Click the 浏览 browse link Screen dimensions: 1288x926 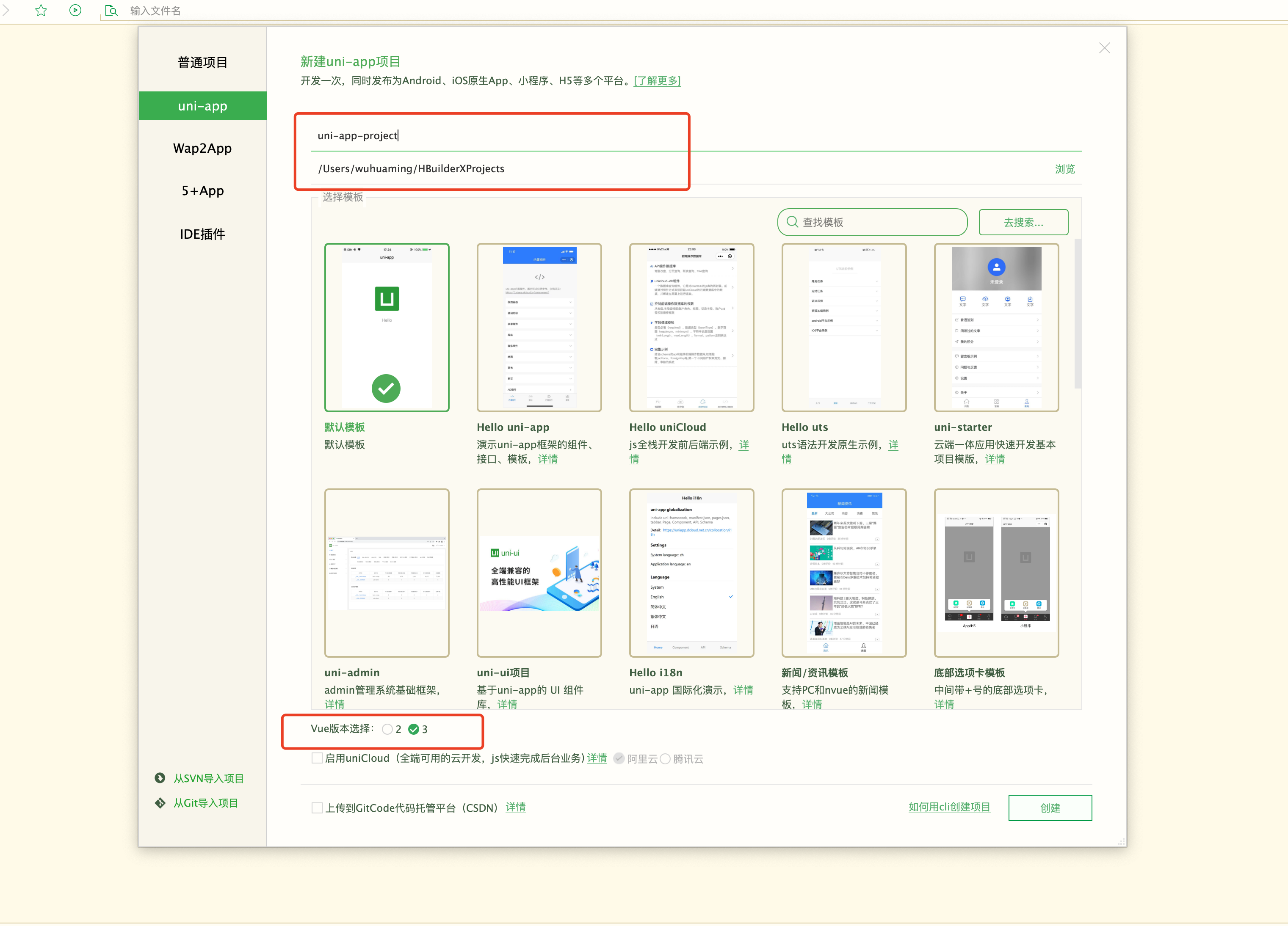(x=1065, y=169)
